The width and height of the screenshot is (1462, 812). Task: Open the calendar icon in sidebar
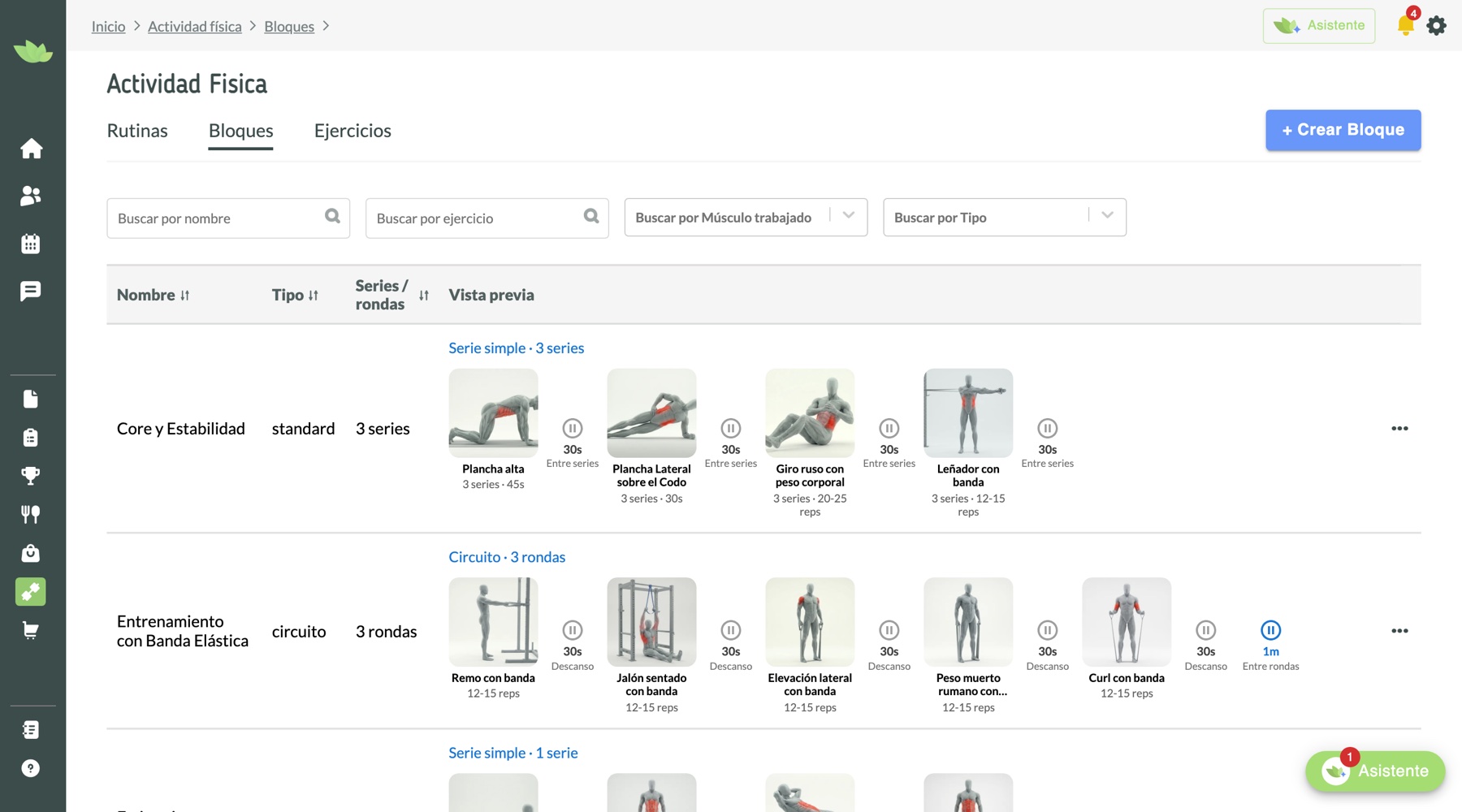pyautogui.click(x=31, y=244)
